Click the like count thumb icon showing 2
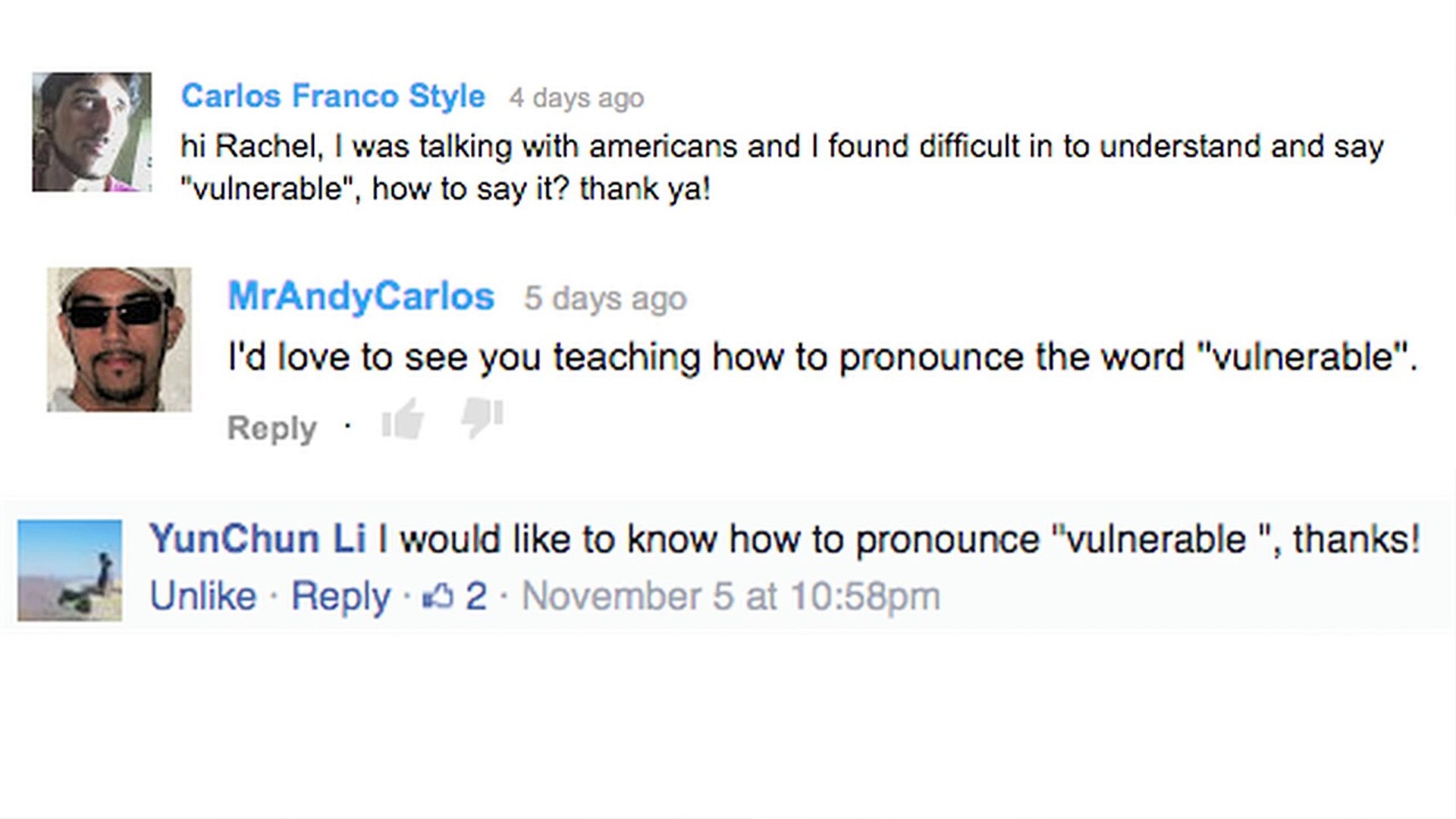Screen dimensions: 1456x819 437,598
